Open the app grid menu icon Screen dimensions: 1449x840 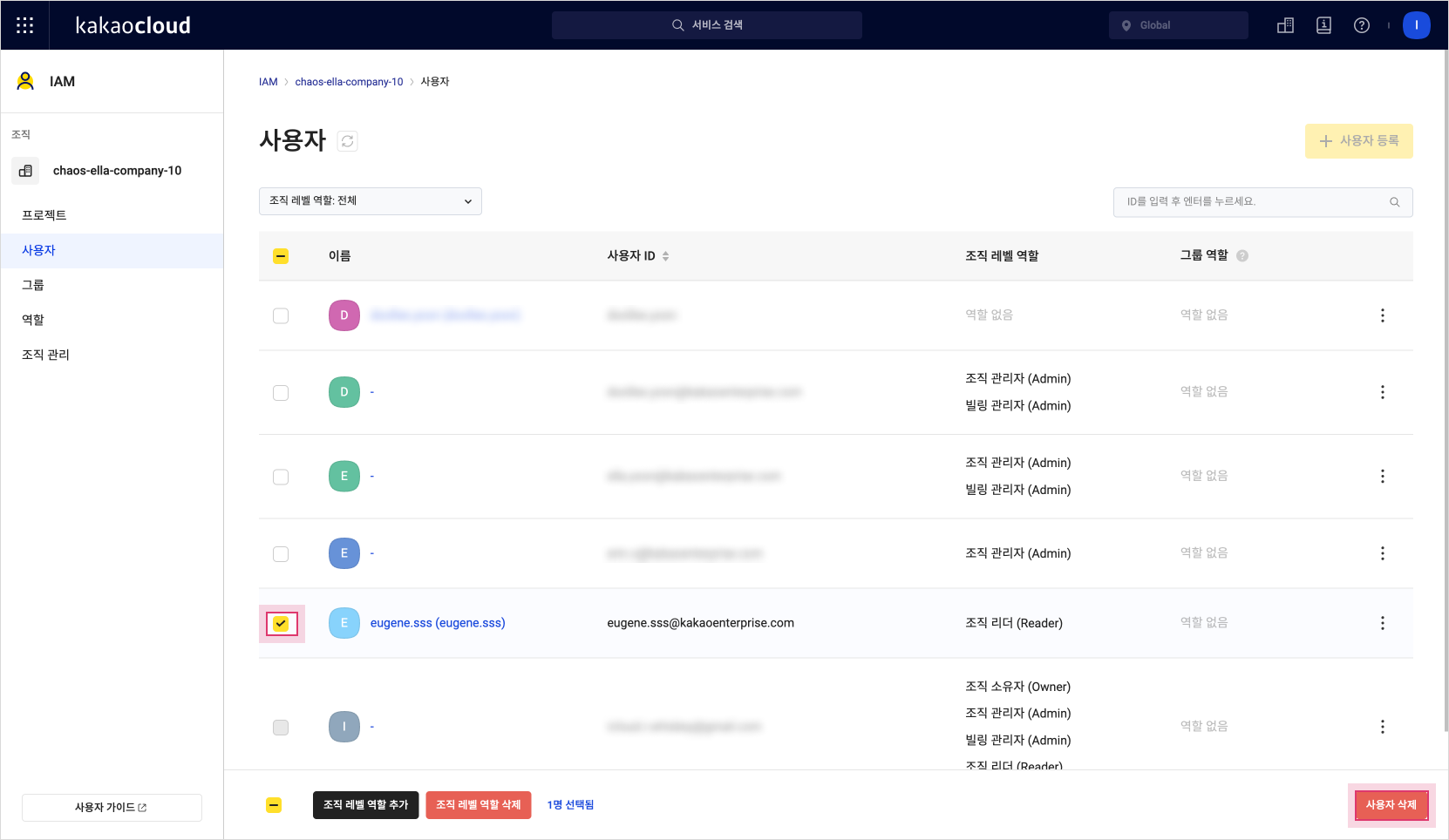(25, 25)
